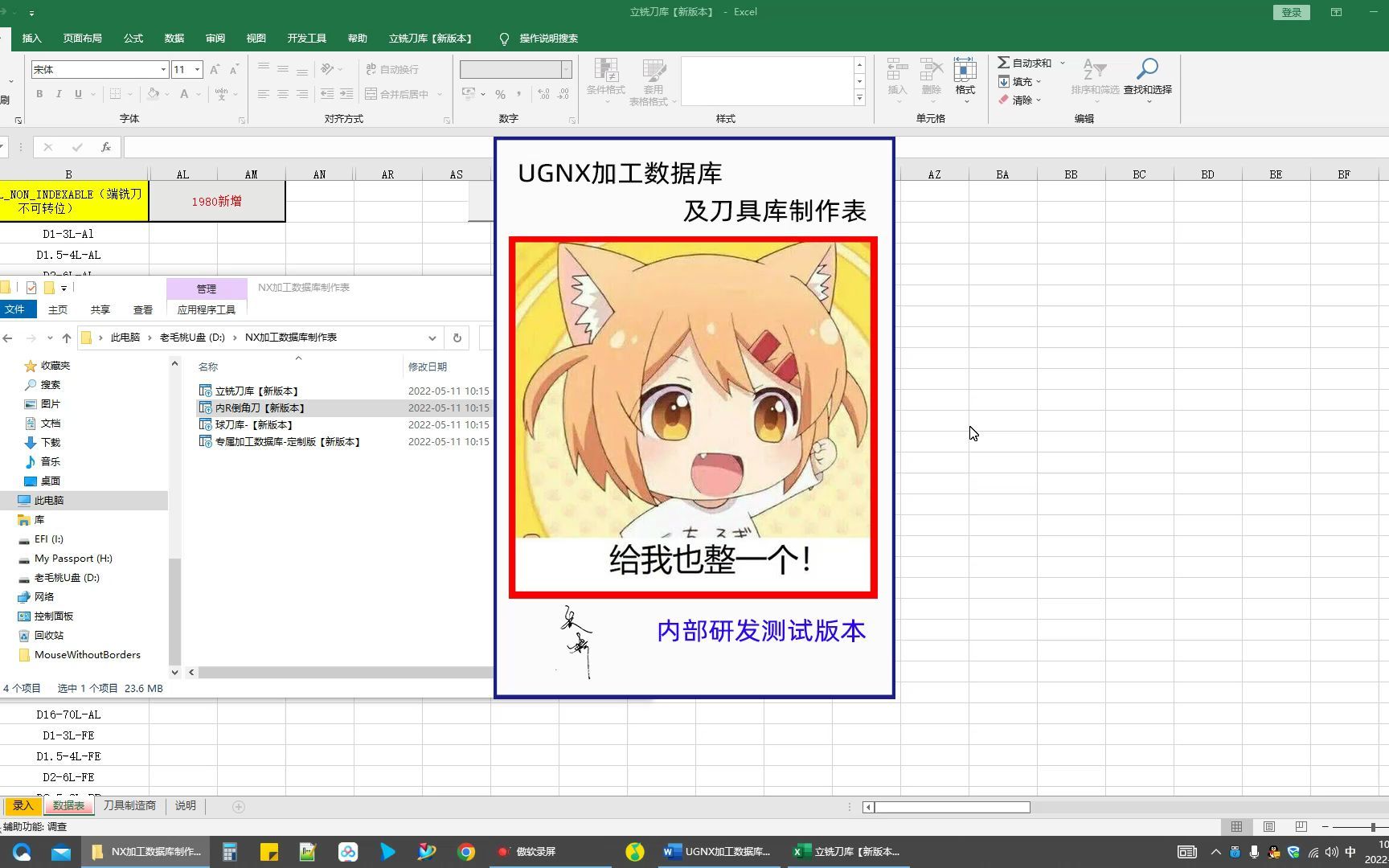Open the font dialog launcher
The height and width of the screenshot is (868, 1389).
point(242,121)
